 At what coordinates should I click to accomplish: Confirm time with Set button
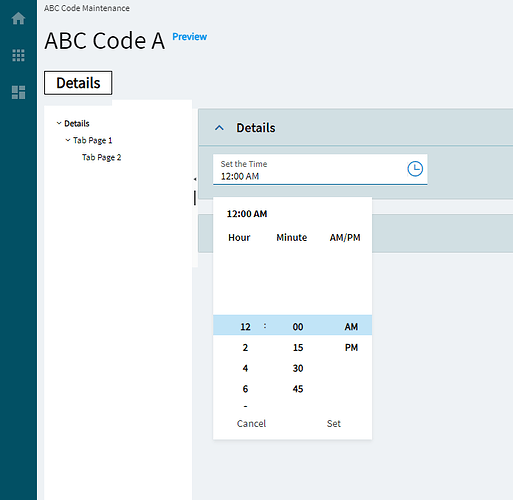(x=334, y=423)
